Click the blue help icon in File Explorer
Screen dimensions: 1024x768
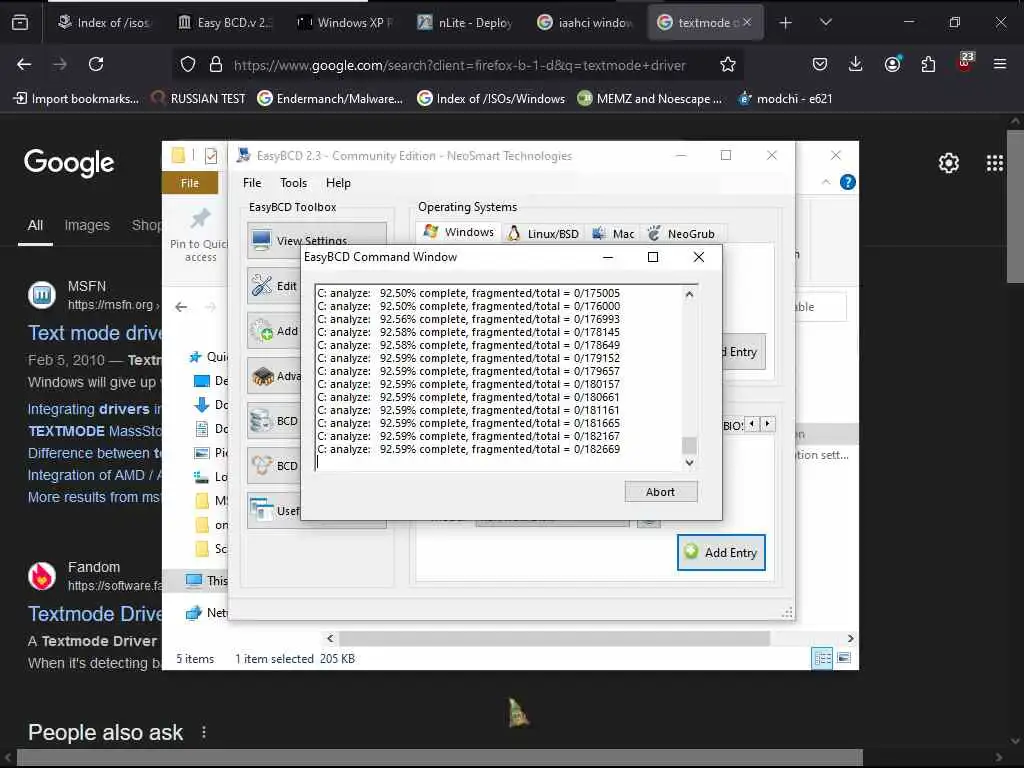point(848,182)
